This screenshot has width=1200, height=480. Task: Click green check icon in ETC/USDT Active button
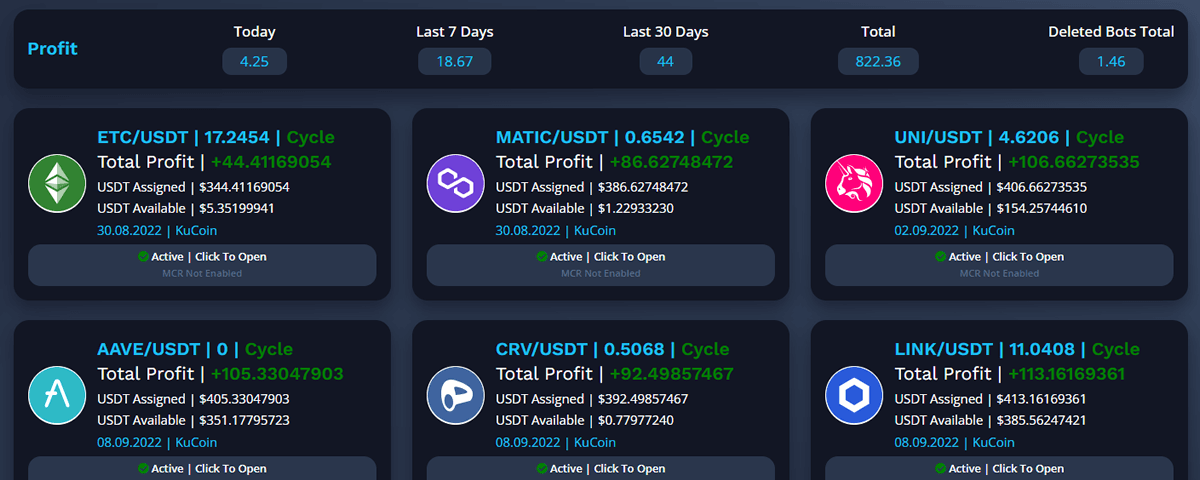(x=143, y=257)
